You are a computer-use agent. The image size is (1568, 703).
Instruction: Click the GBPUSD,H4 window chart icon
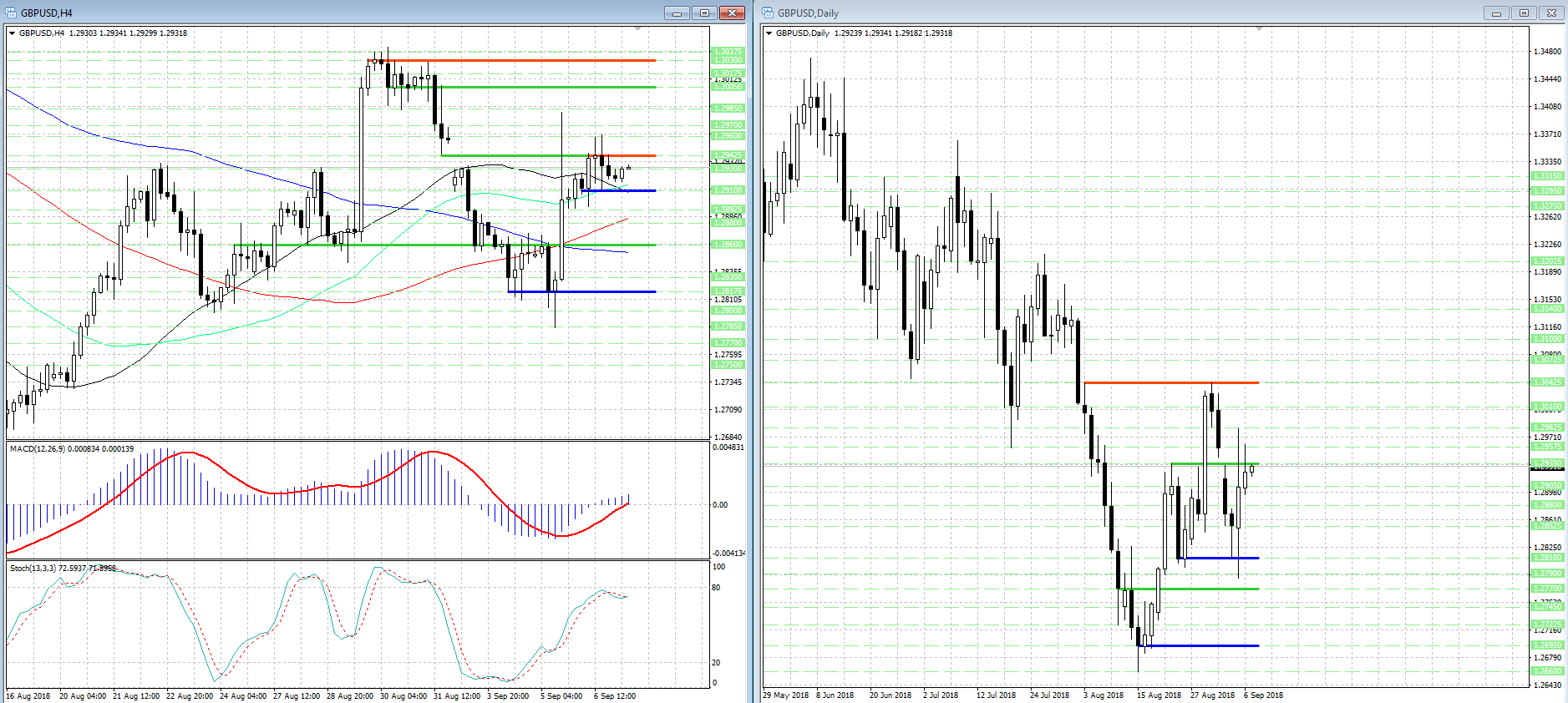click(11, 13)
